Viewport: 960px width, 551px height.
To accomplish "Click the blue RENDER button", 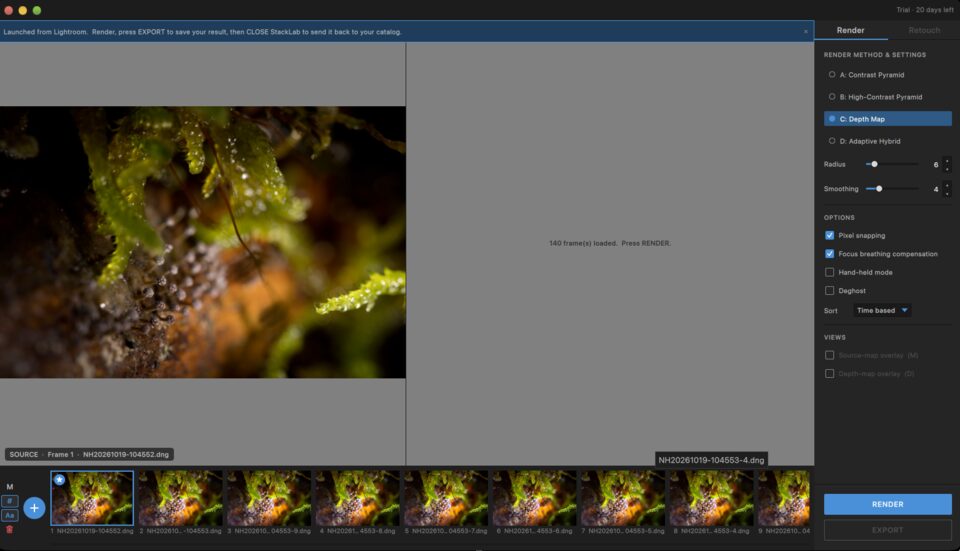I will [888, 504].
